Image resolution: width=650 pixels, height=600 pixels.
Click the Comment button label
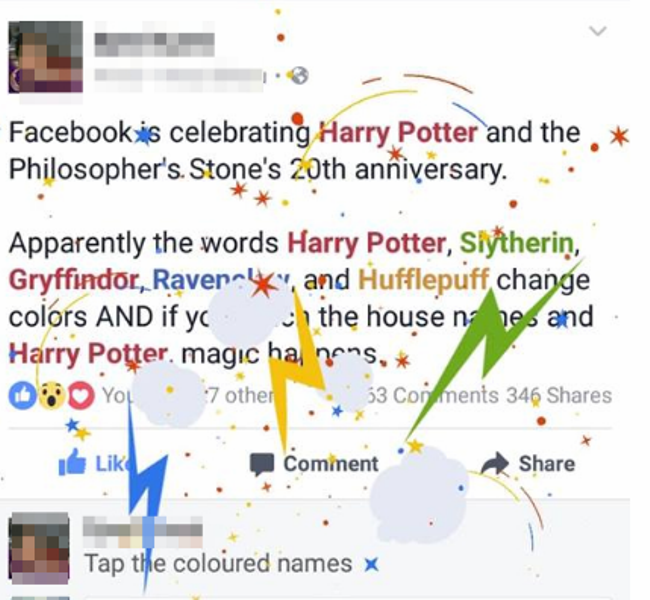tap(331, 464)
